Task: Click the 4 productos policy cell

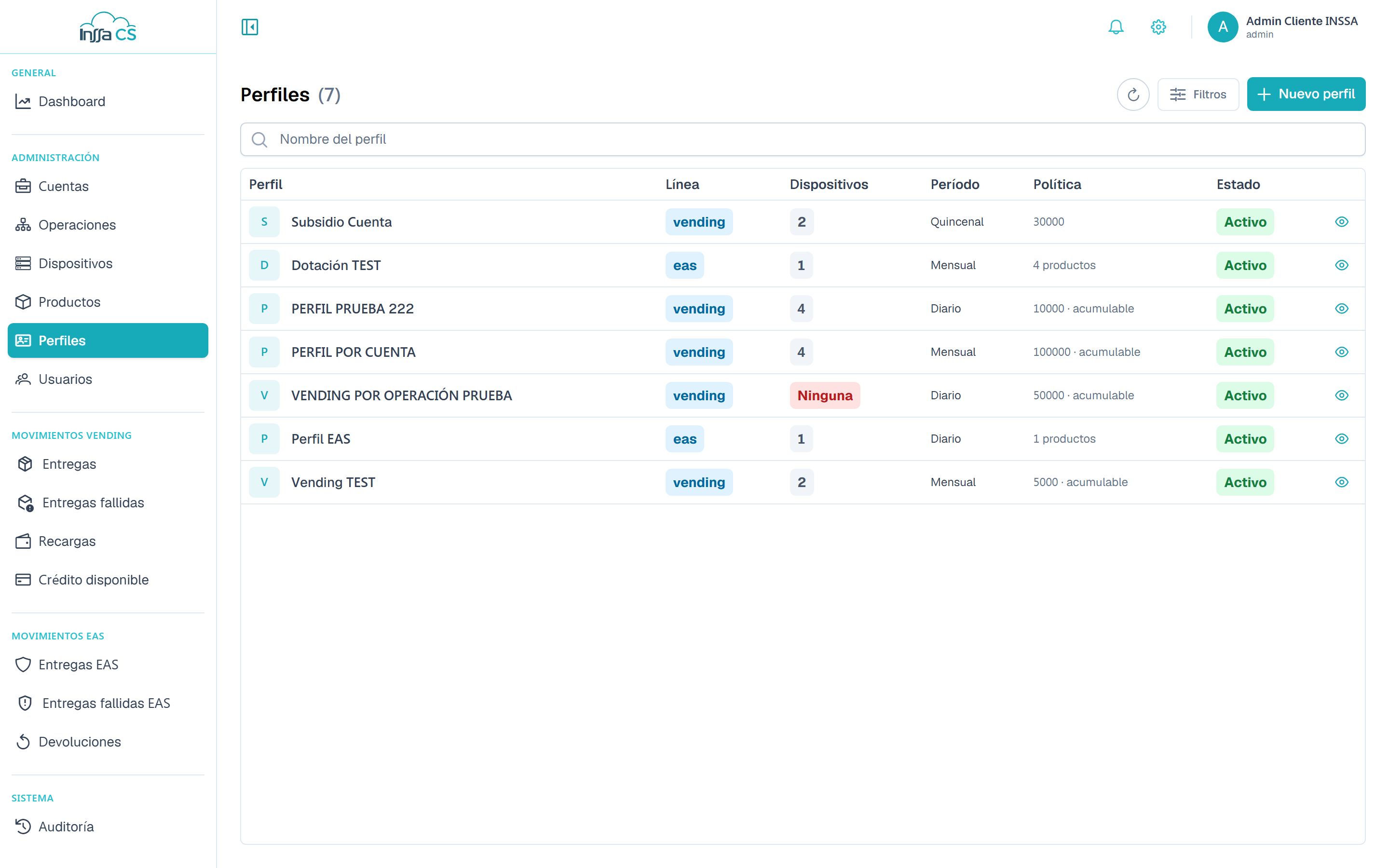Action: pos(1064,265)
